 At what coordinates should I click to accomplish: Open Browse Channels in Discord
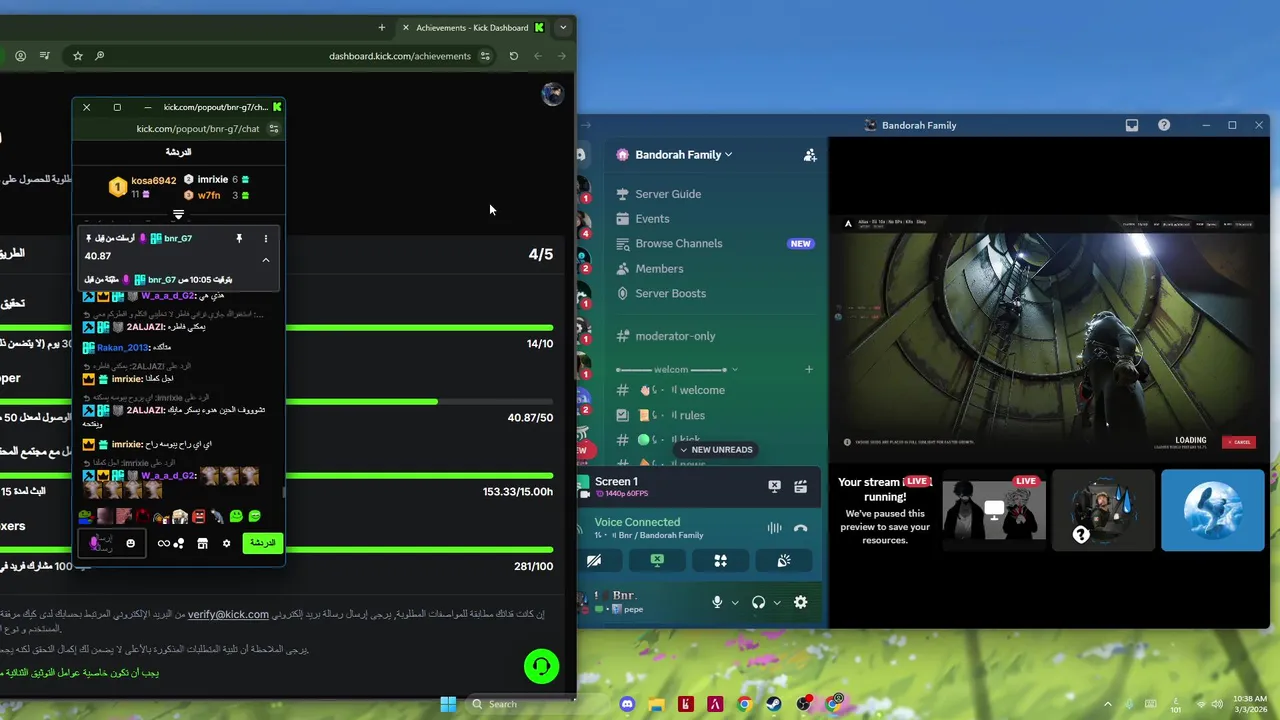coord(678,244)
